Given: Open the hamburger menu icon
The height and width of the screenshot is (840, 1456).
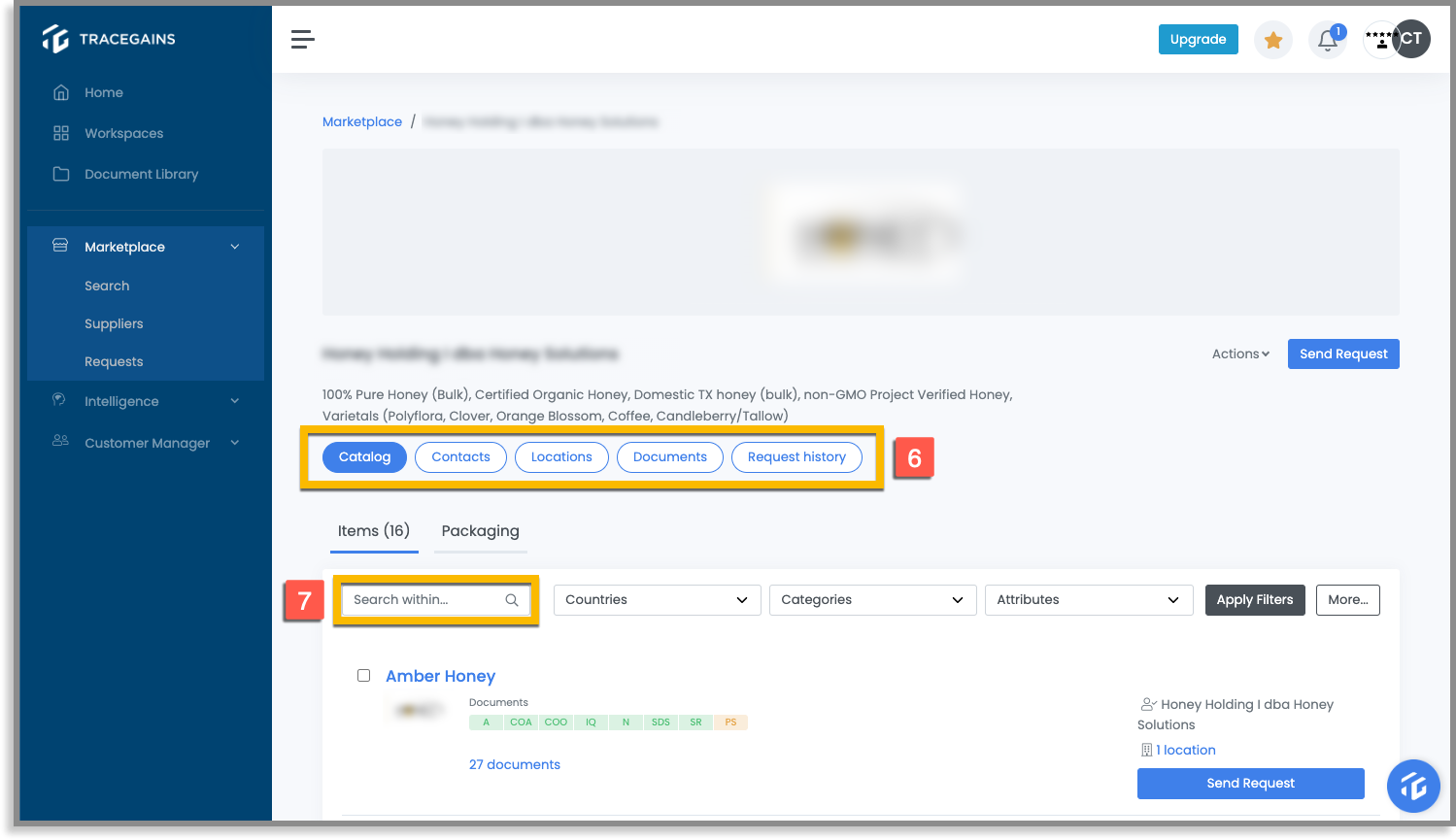Looking at the screenshot, I should click(302, 39).
